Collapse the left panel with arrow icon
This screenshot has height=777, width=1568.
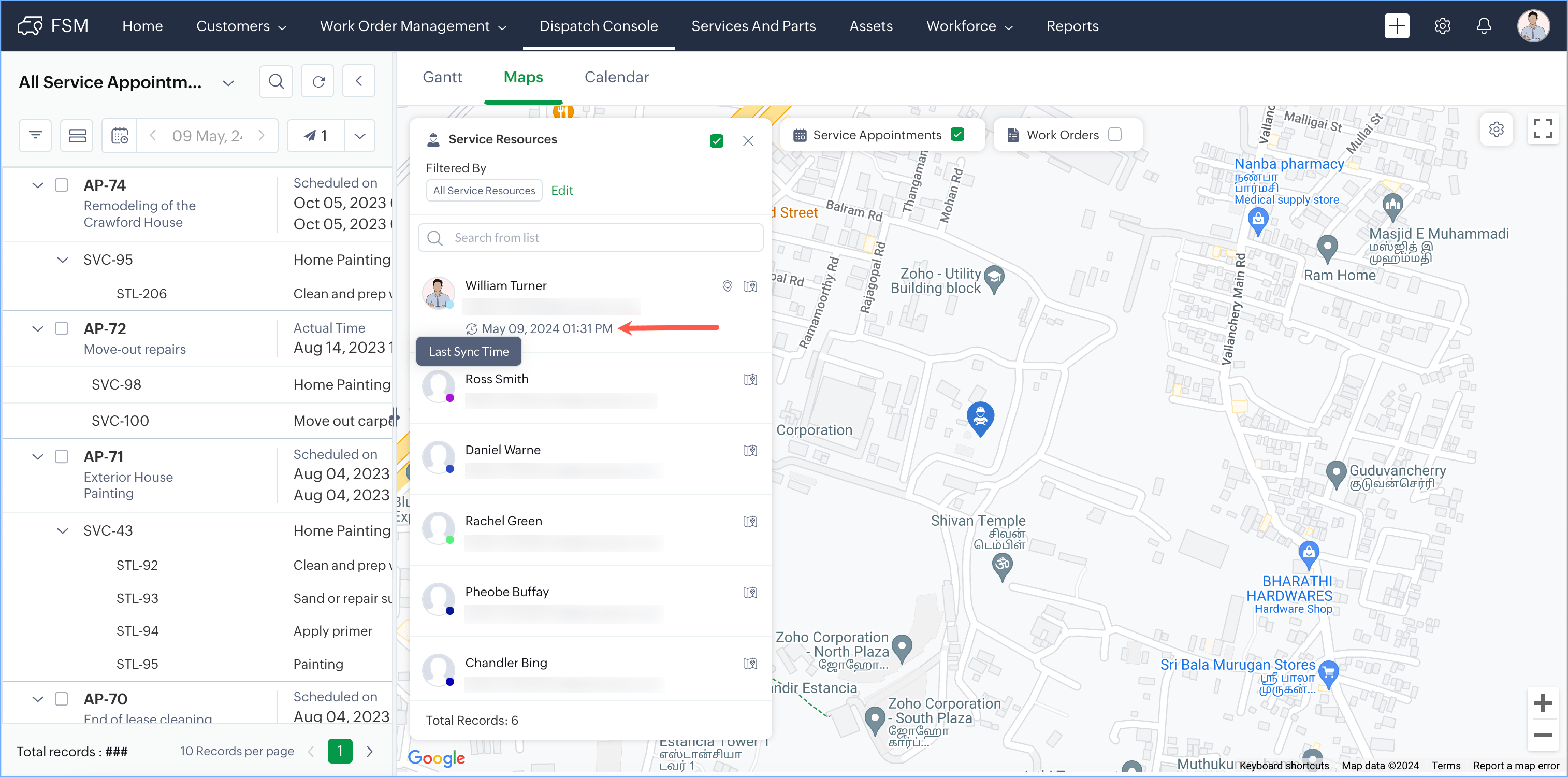point(358,82)
